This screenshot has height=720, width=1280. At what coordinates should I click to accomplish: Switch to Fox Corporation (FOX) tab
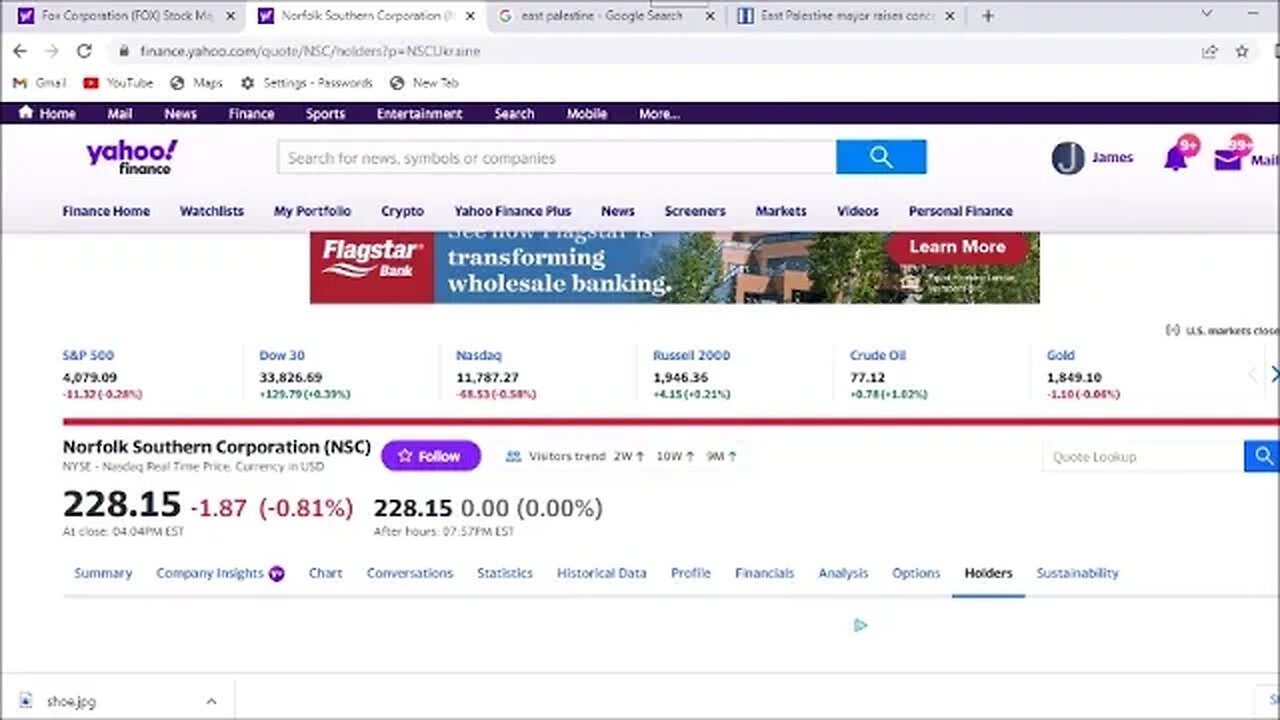click(x=125, y=16)
